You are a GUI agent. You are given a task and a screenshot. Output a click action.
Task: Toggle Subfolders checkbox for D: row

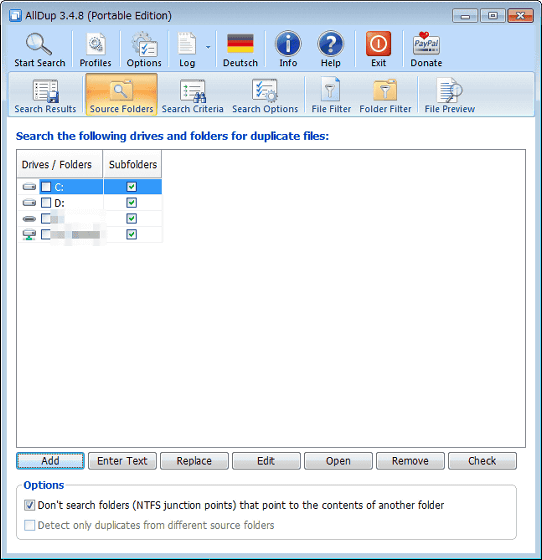pyautogui.click(x=132, y=203)
